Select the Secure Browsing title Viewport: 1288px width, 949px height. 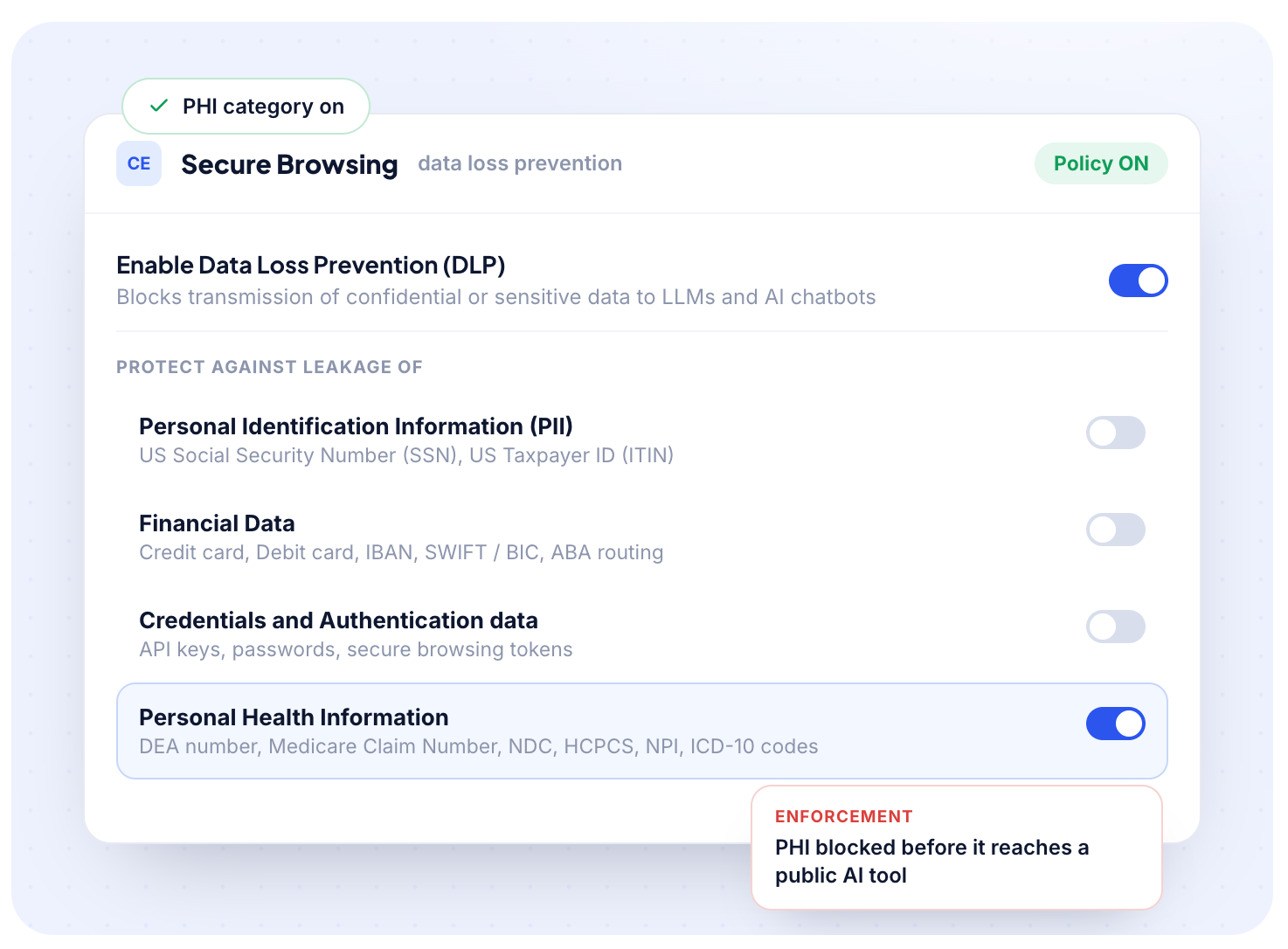point(289,164)
